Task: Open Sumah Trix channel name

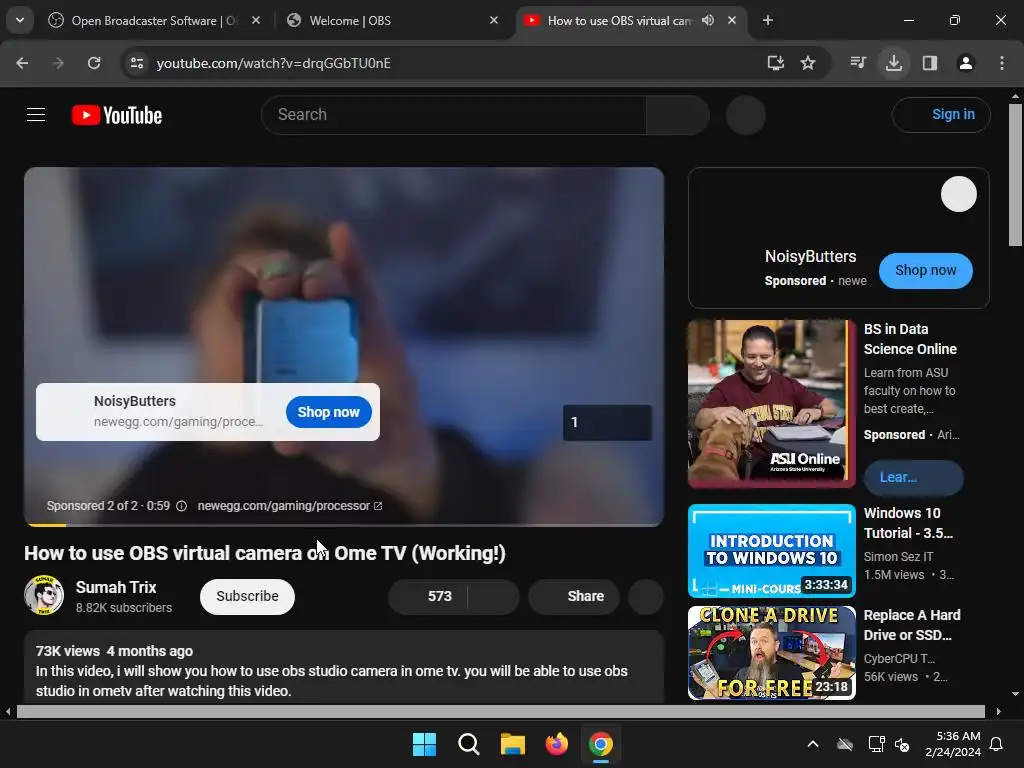Action: pos(116,587)
